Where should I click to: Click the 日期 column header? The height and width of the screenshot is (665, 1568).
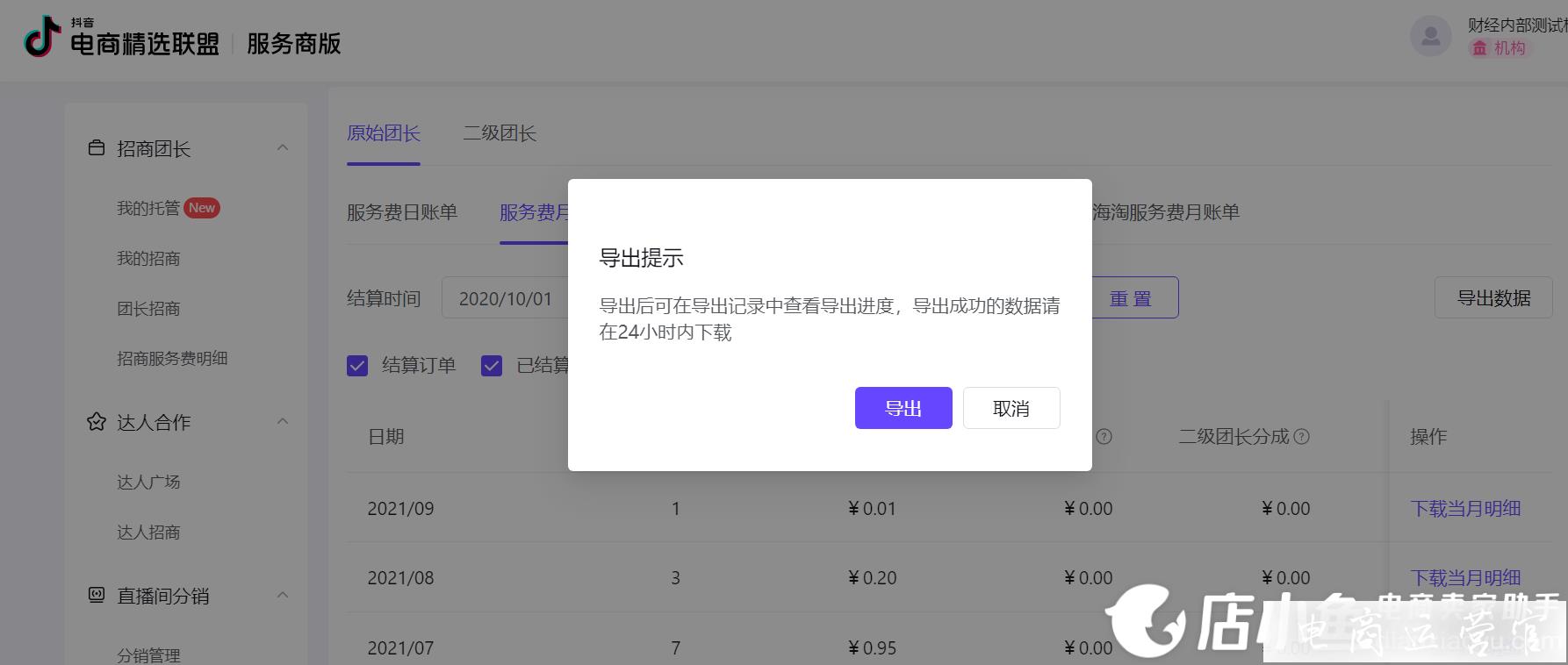coord(386,437)
